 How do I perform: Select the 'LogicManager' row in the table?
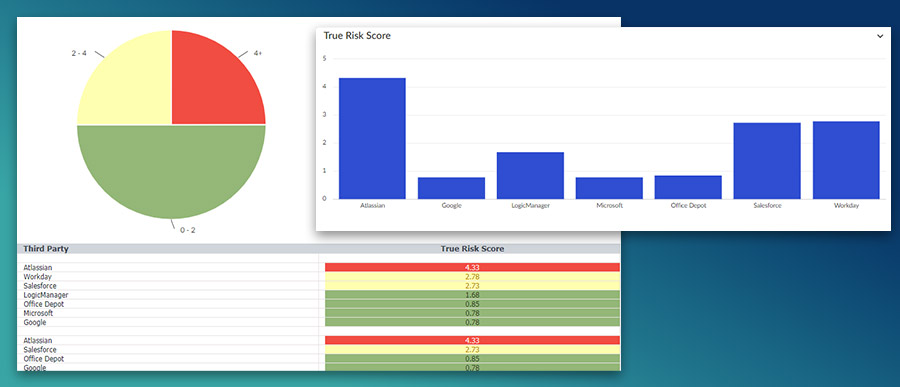click(319, 295)
